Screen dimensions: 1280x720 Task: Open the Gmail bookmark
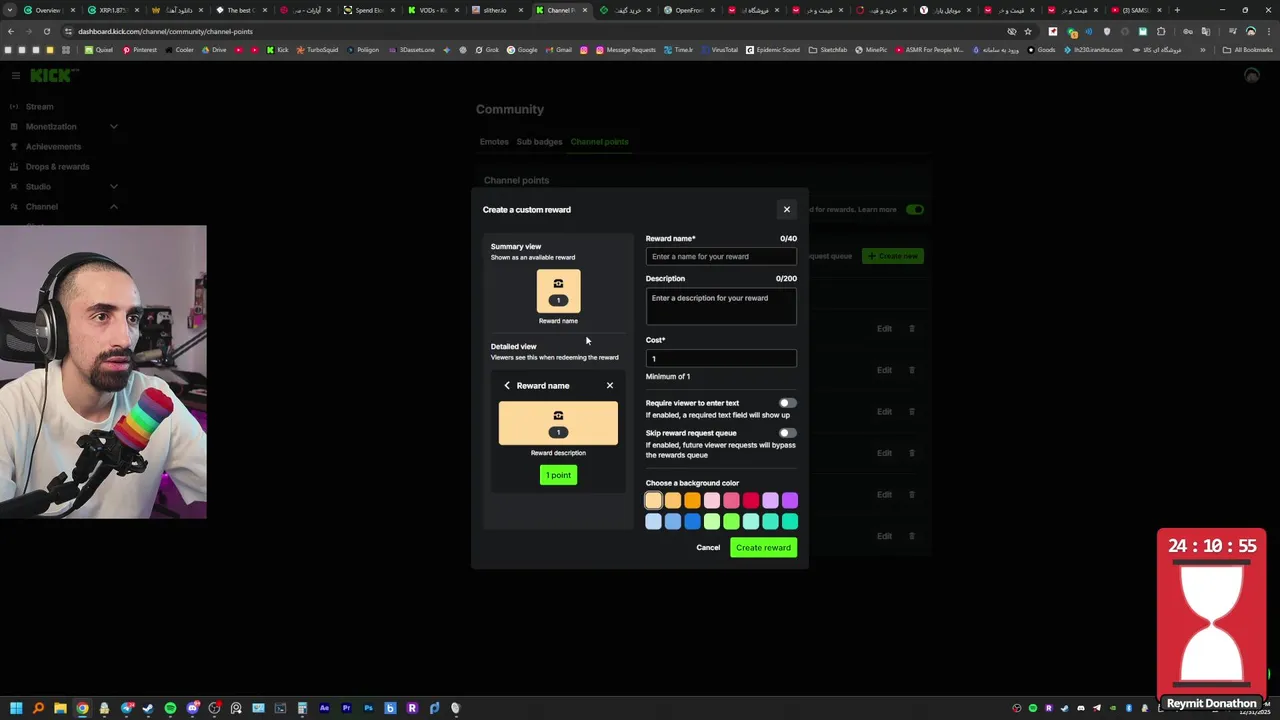(560, 49)
